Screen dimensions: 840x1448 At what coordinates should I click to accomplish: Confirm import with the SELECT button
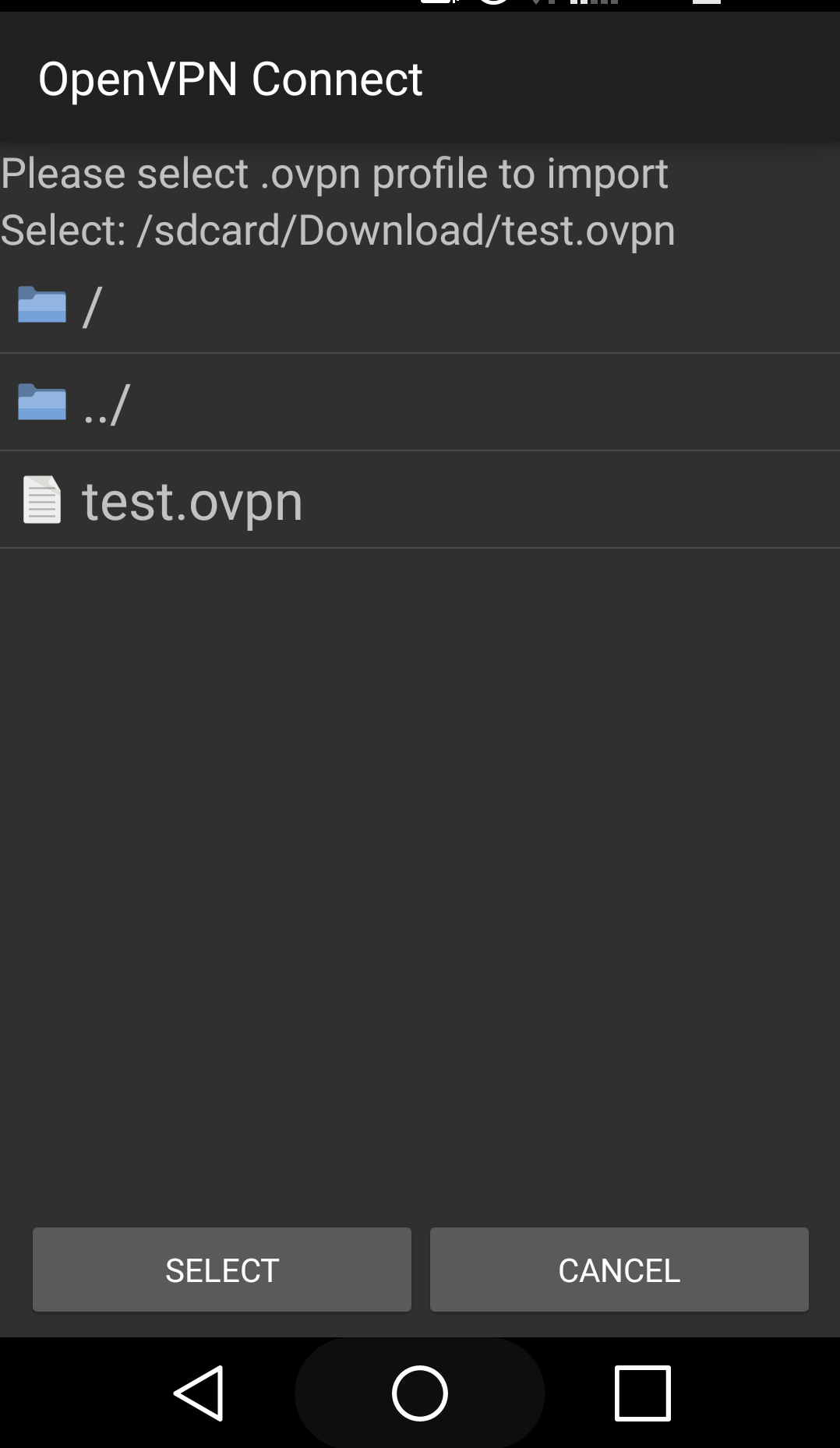pyautogui.click(x=222, y=1270)
